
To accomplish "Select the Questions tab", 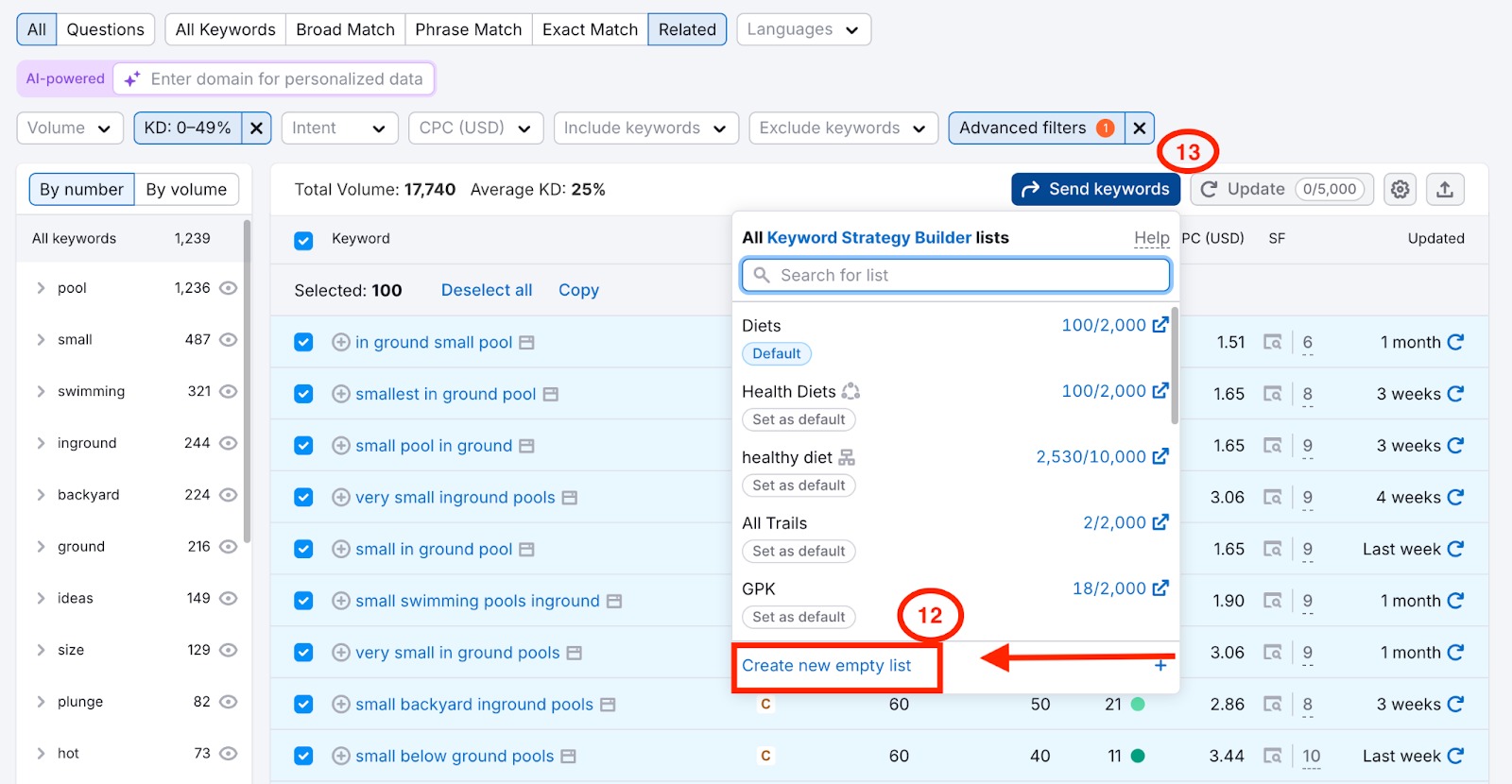I will click(x=105, y=29).
